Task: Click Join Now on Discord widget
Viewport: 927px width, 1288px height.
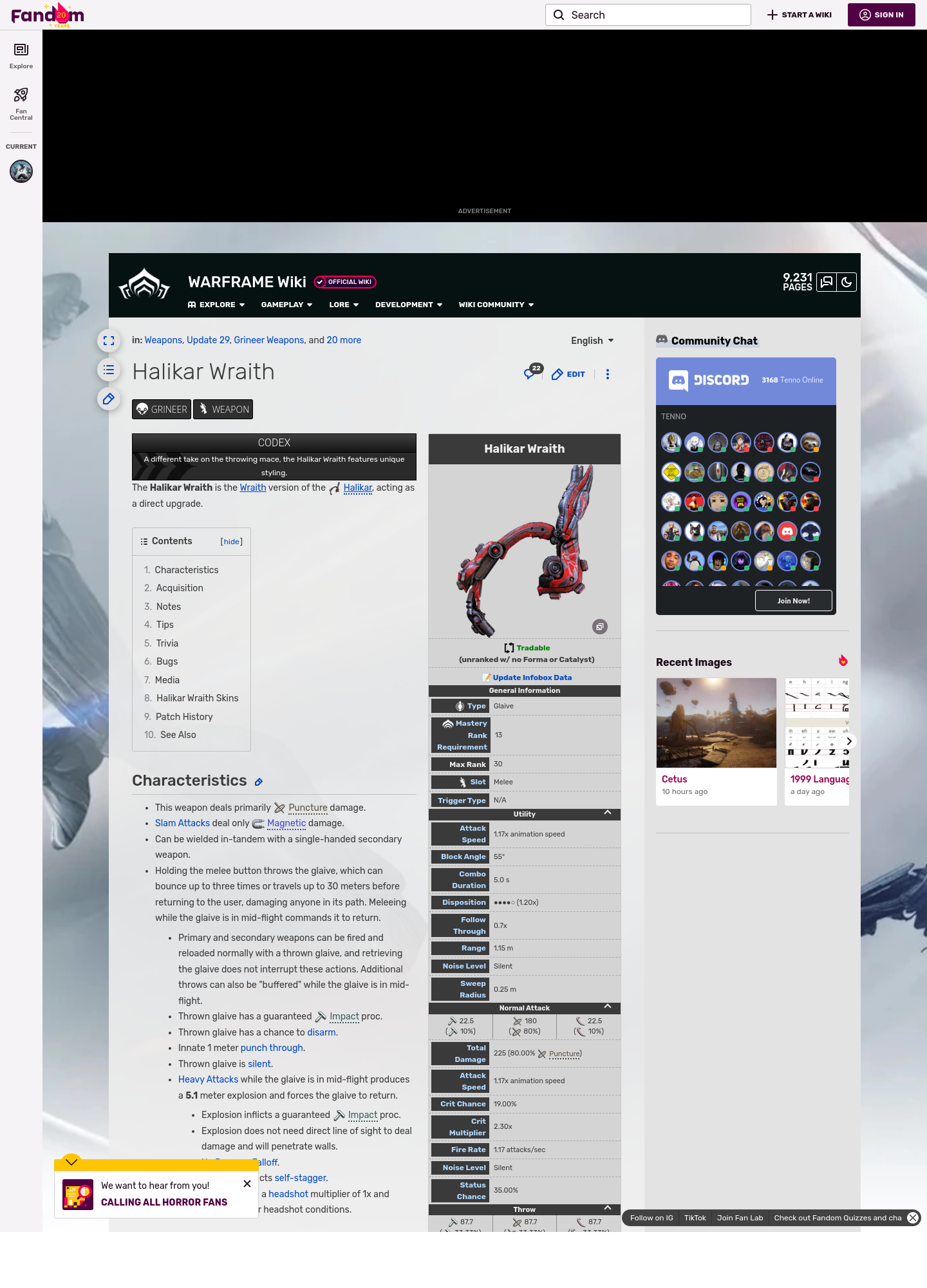Action: tap(794, 601)
